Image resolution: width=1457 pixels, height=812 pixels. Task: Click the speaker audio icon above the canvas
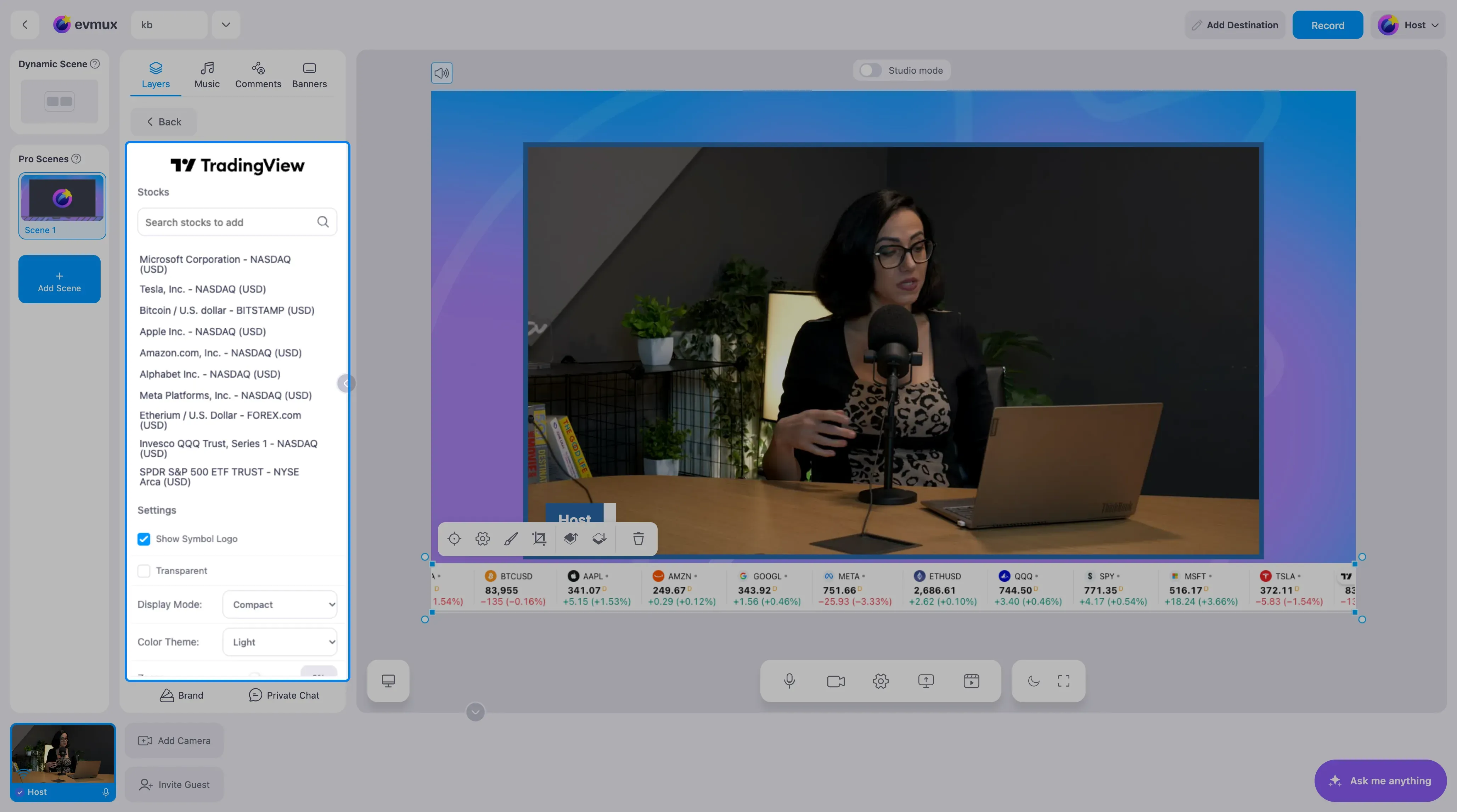(x=442, y=73)
